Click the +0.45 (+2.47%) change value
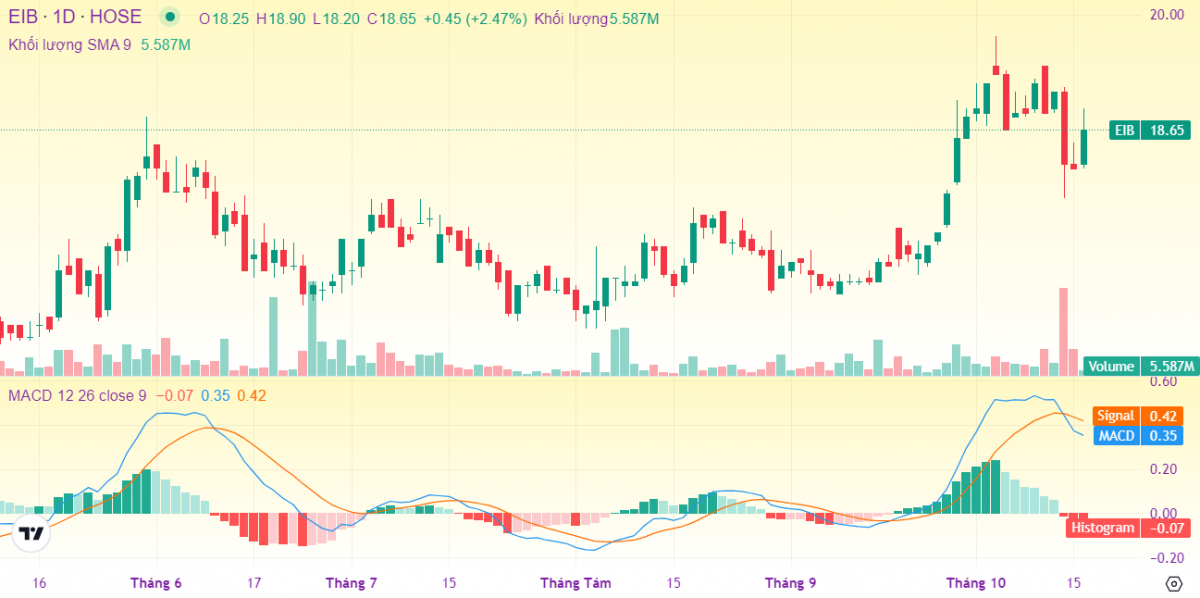Image resolution: width=1200 pixels, height=598 pixels. 474,19
